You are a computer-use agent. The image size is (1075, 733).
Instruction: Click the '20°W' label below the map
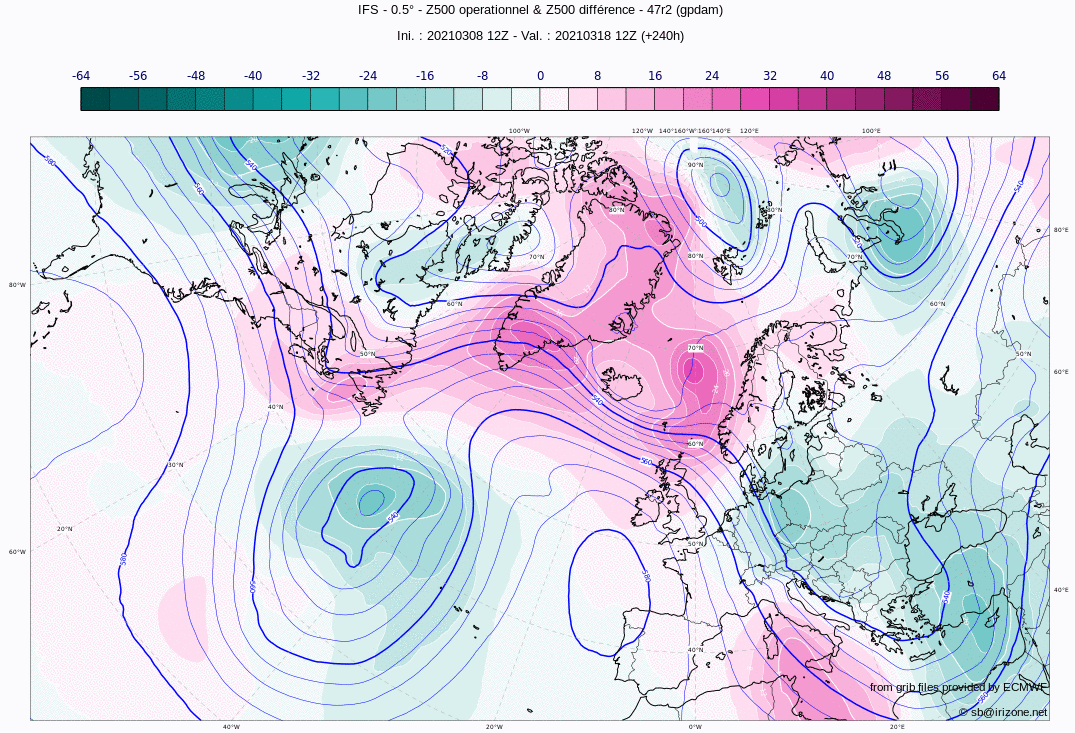click(x=494, y=727)
